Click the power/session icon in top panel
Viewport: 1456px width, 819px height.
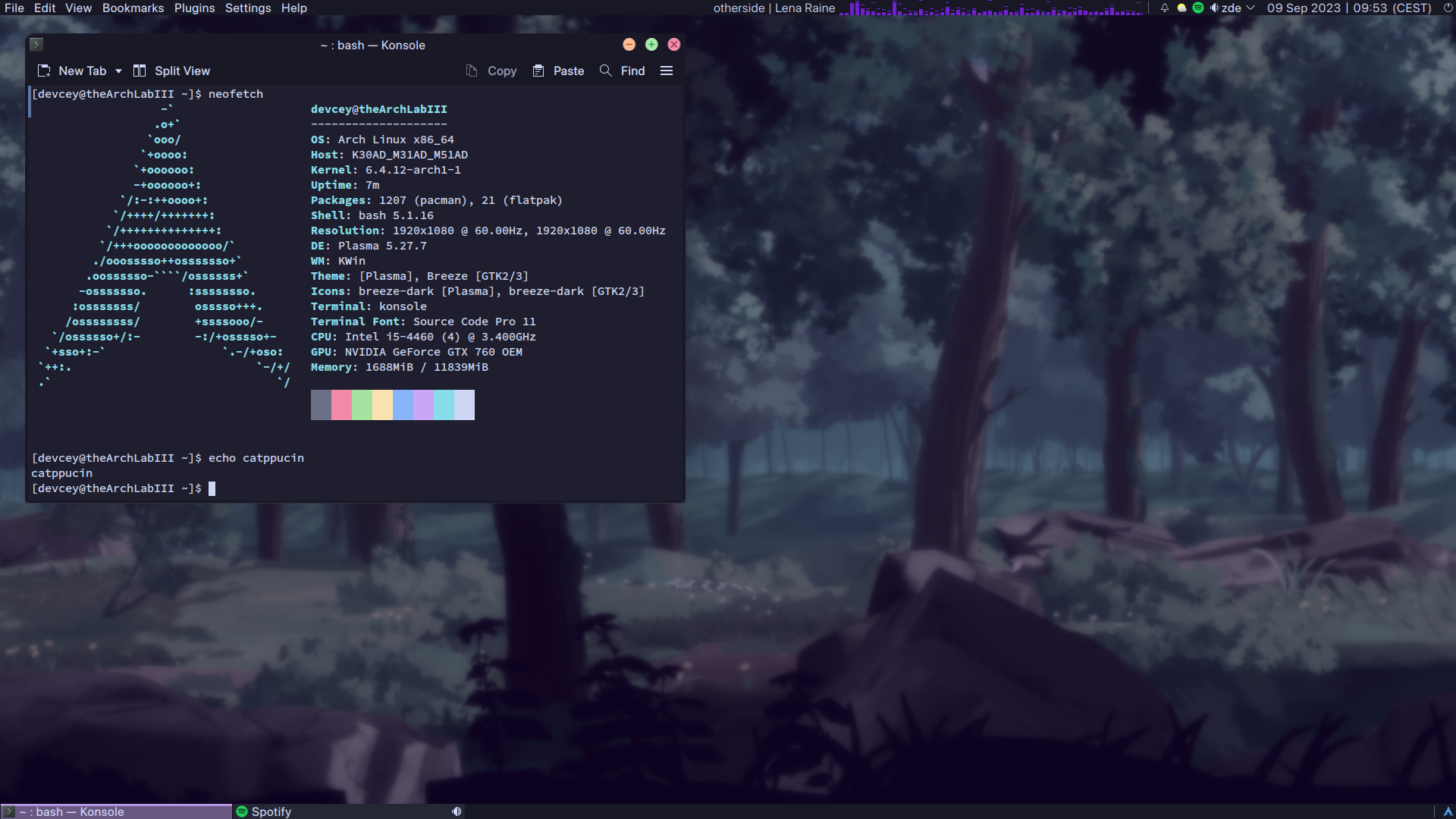1447,8
